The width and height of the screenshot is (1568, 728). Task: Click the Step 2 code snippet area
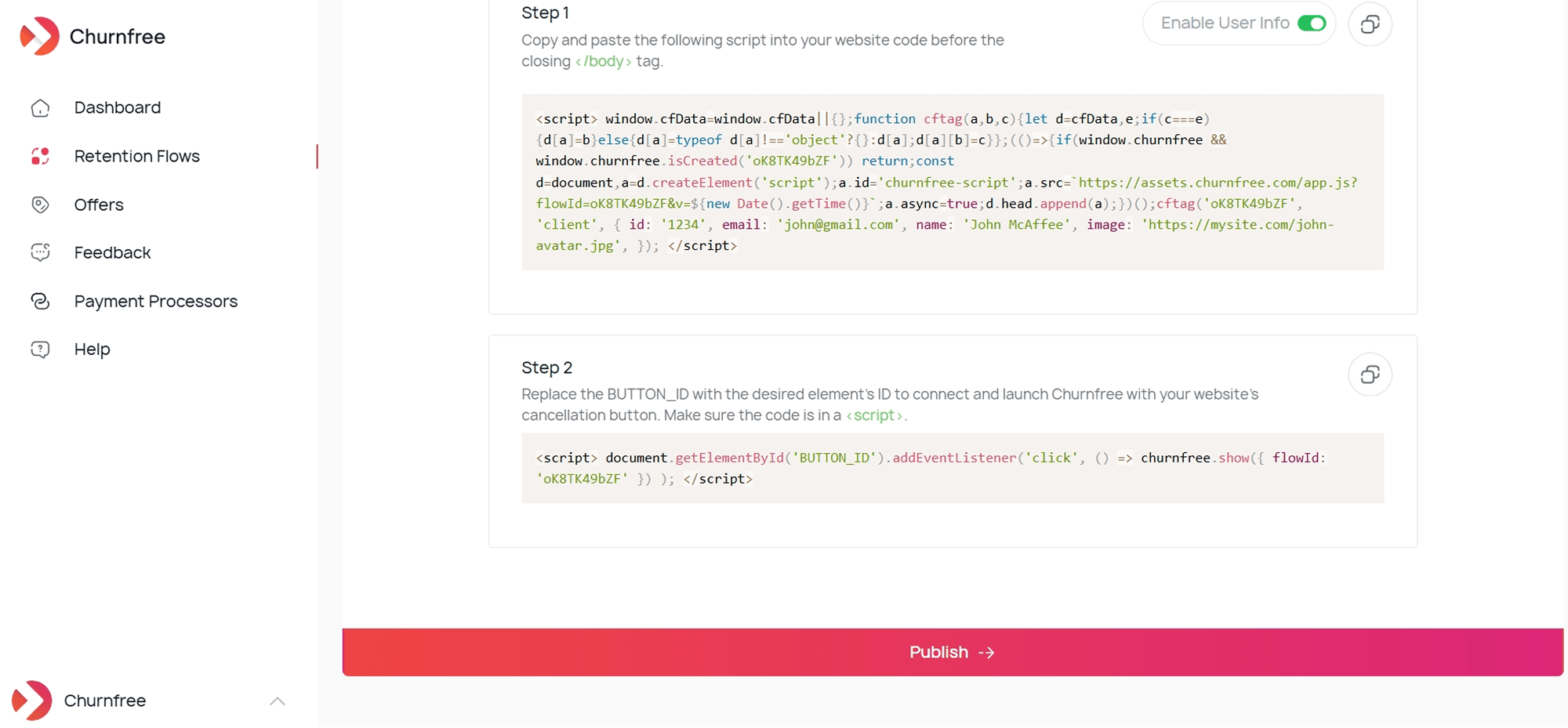tap(952, 468)
